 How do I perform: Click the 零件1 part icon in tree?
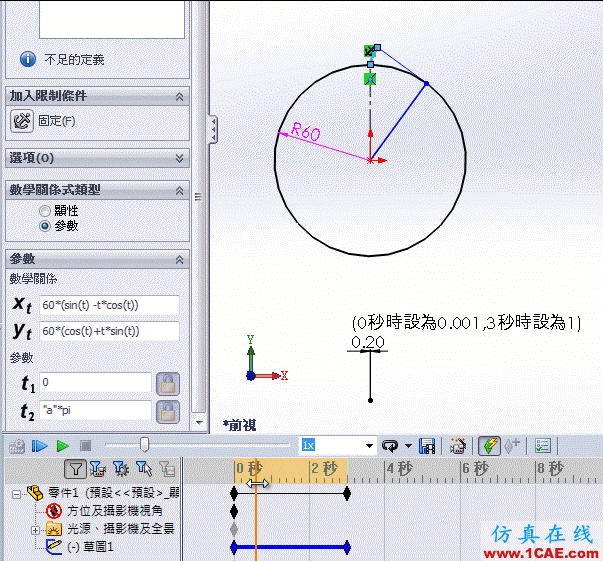point(35,493)
